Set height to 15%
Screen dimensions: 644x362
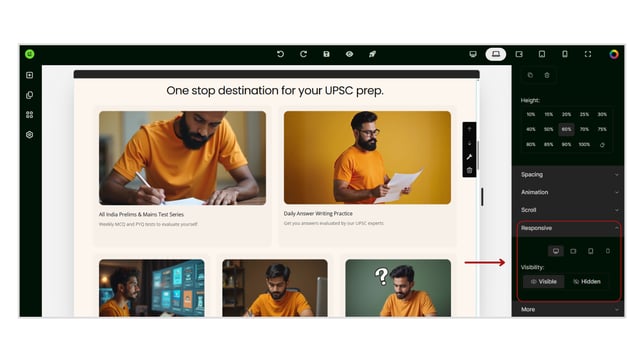tap(548, 114)
